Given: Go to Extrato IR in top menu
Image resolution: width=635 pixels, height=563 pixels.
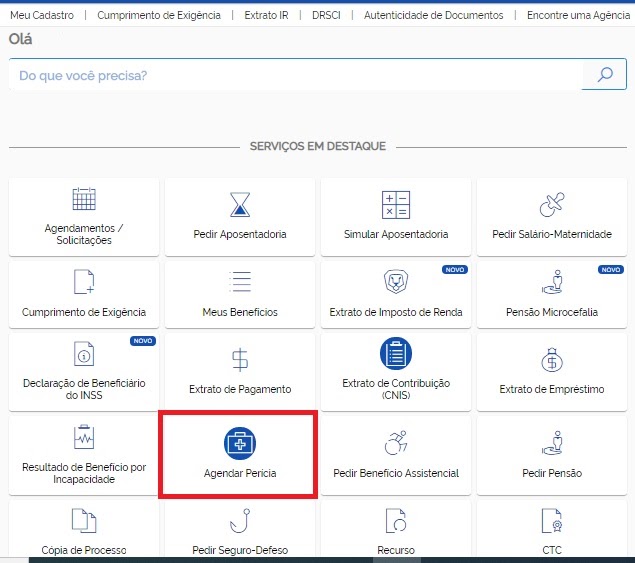Looking at the screenshot, I should 265,16.
